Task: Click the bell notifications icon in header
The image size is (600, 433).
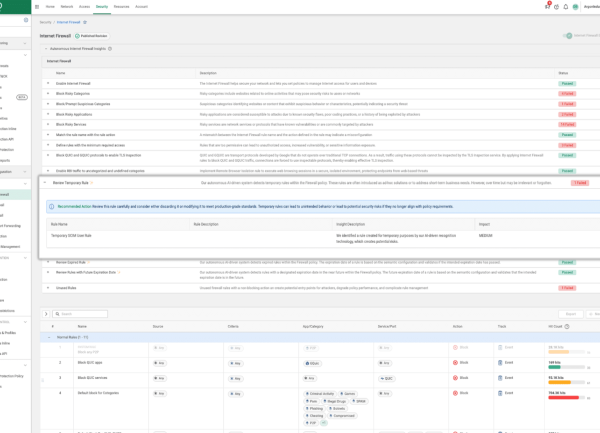Action: [566, 7]
